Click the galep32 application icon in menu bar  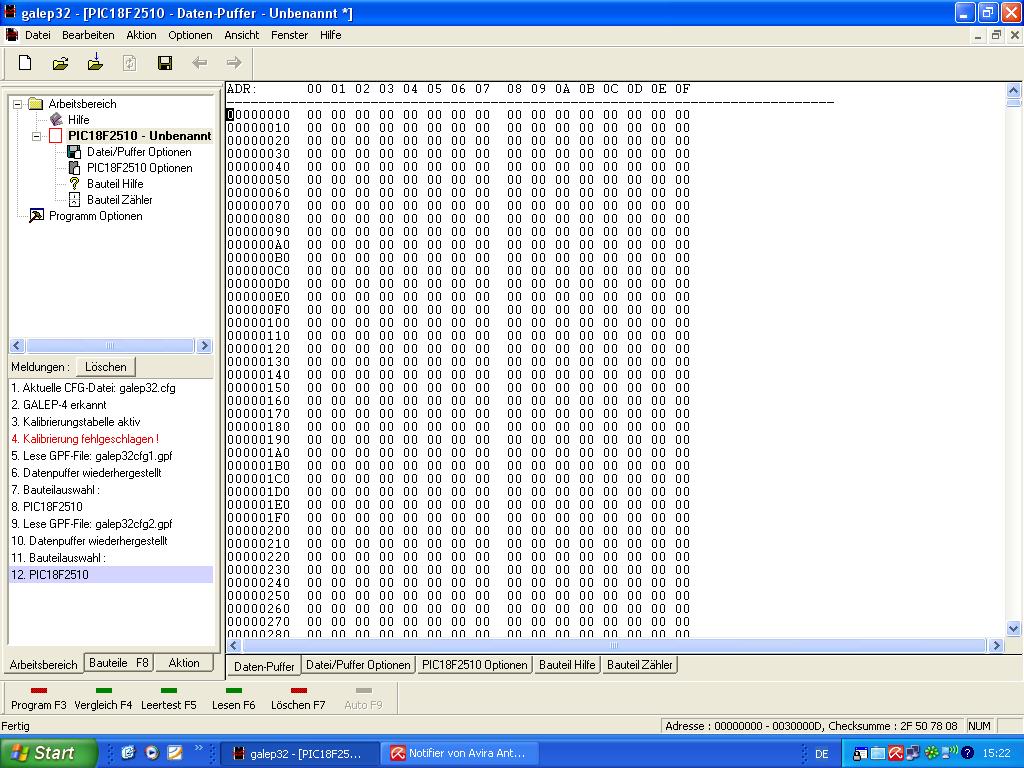[11, 35]
